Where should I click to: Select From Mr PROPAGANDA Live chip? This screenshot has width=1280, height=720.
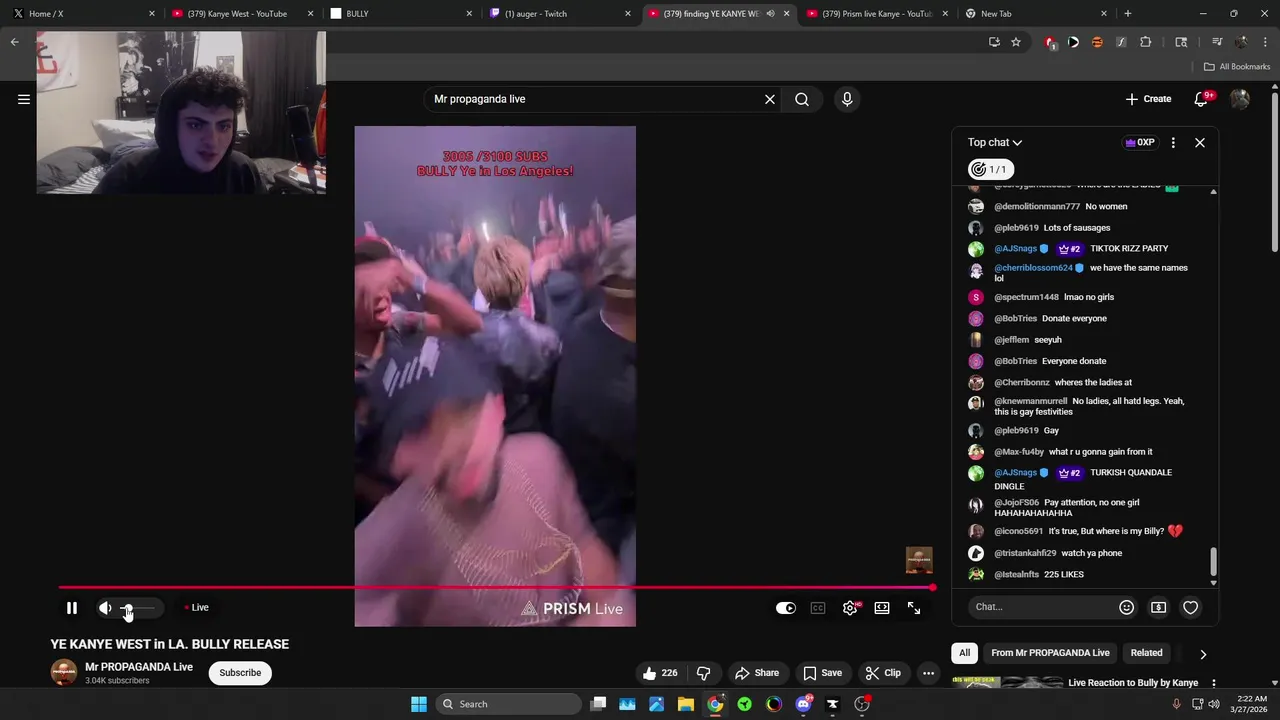[x=1050, y=653]
